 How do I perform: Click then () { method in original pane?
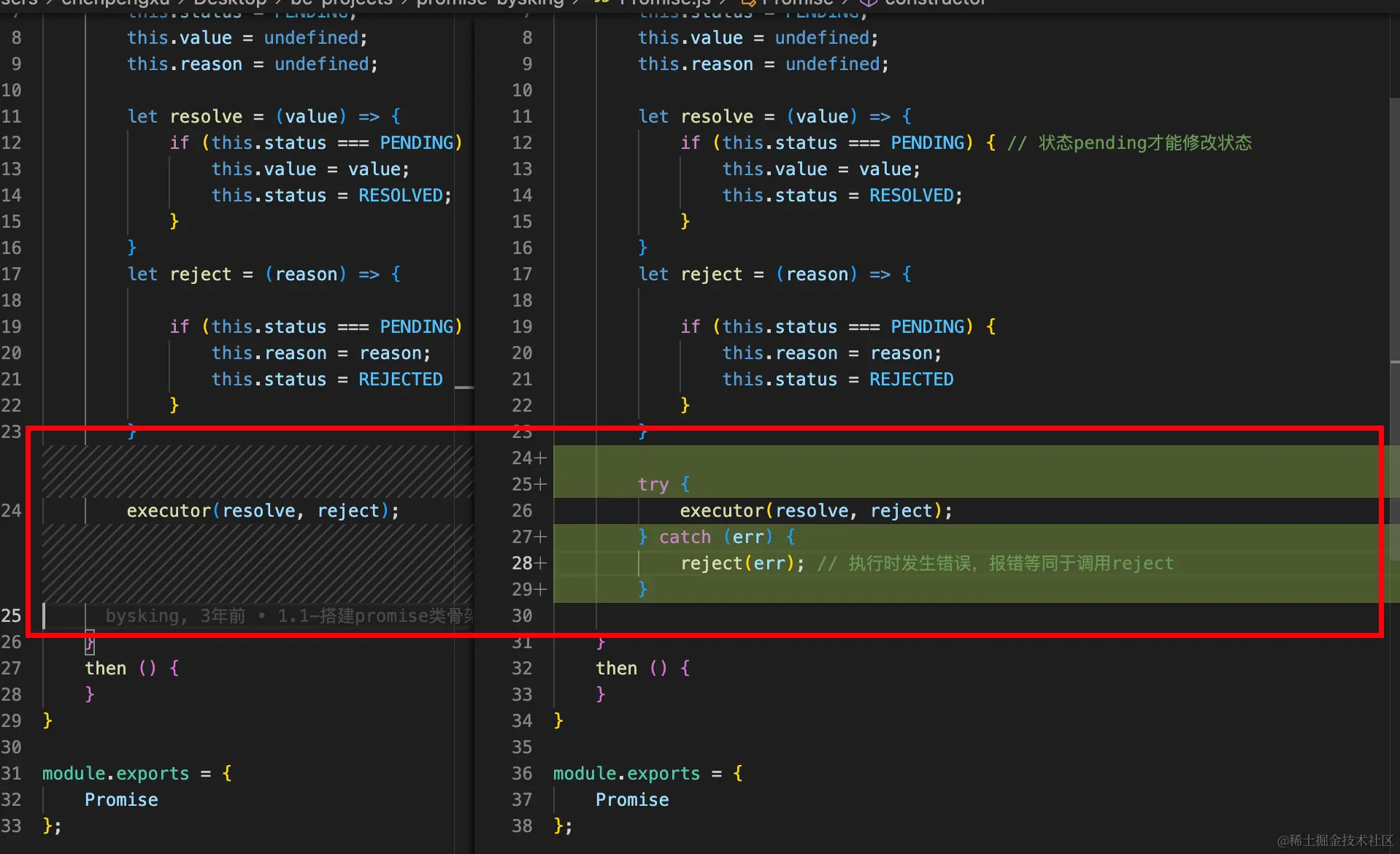pos(132,668)
